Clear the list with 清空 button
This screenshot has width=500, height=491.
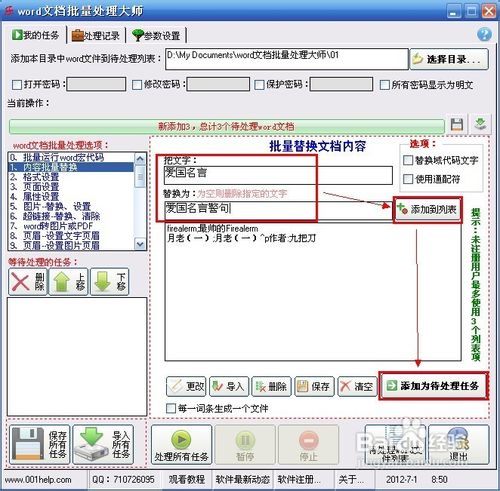[x=357, y=386]
